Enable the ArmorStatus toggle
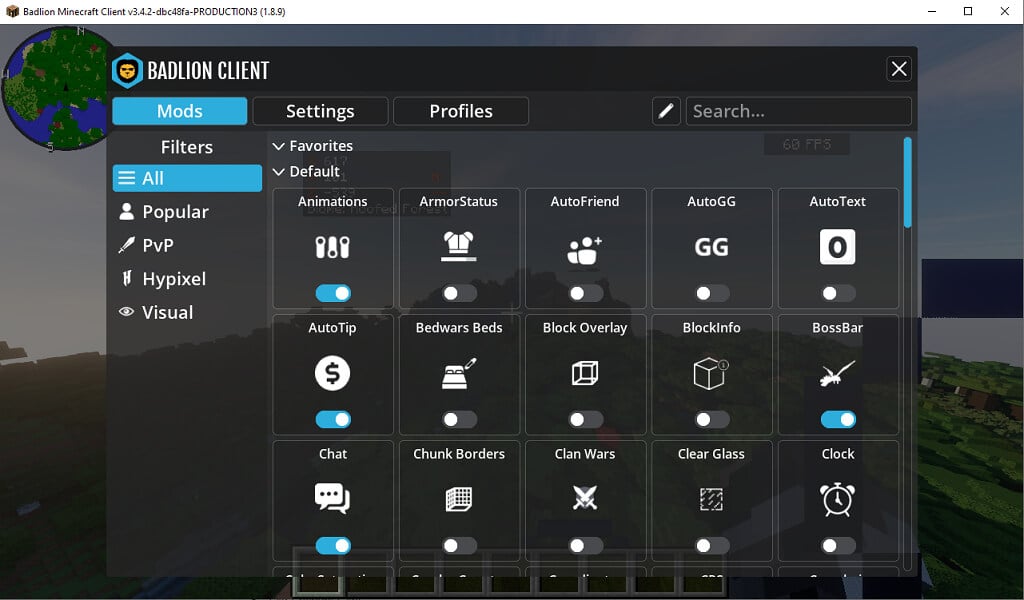Screen dimensions: 1024x600 tap(459, 293)
